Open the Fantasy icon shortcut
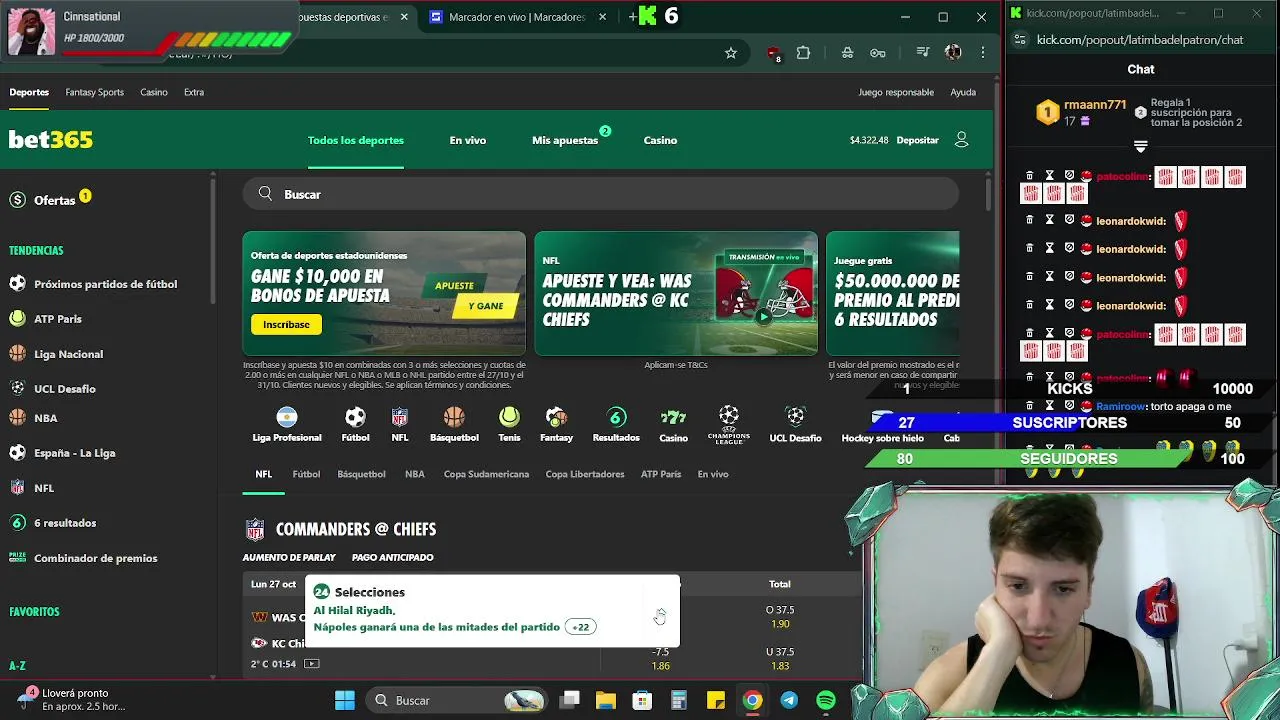Image resolution: width=1280 pixels, height=720 pixels. pos(556,424)
